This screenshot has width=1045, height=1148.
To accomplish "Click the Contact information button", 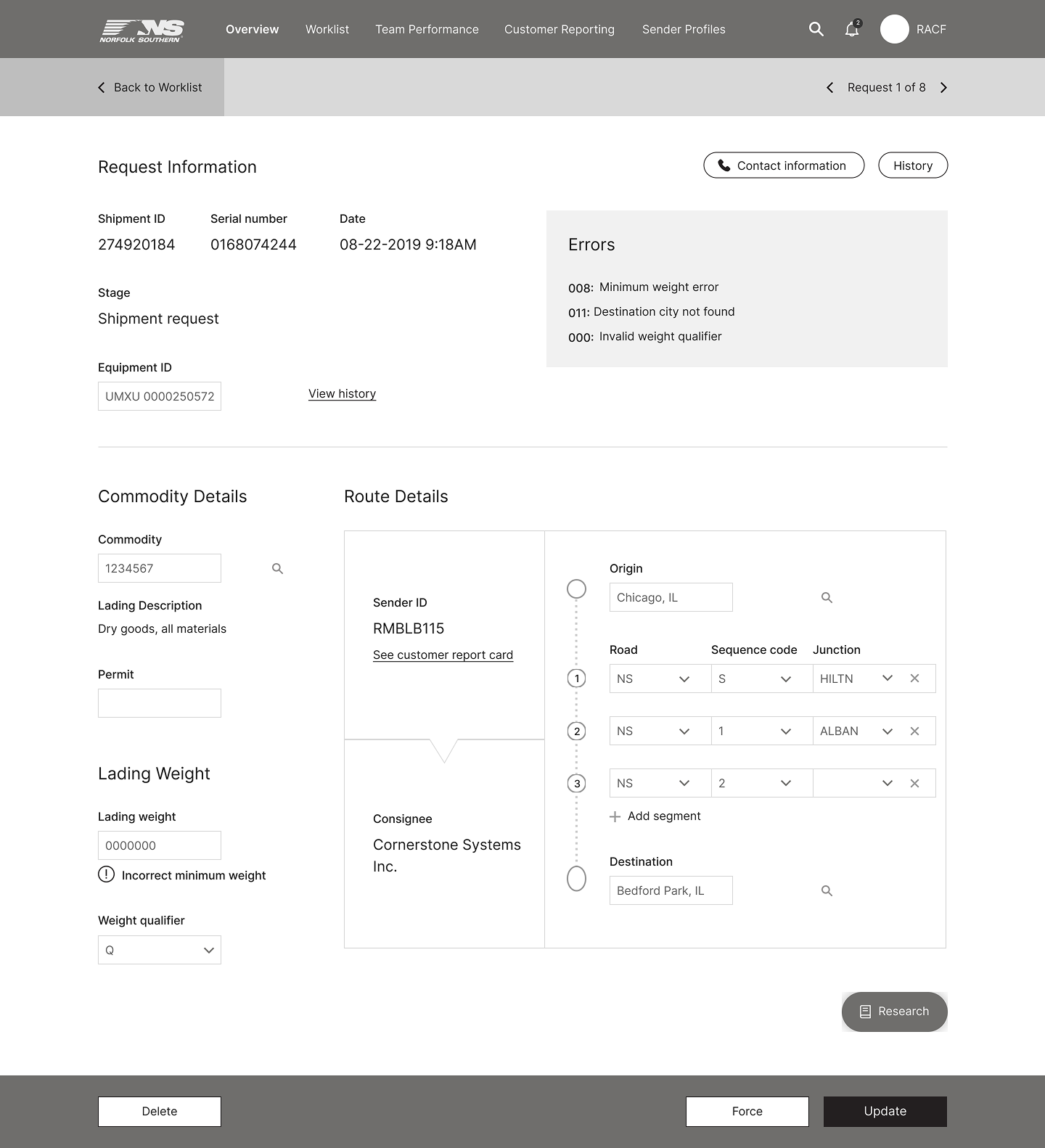I will 784,165.
